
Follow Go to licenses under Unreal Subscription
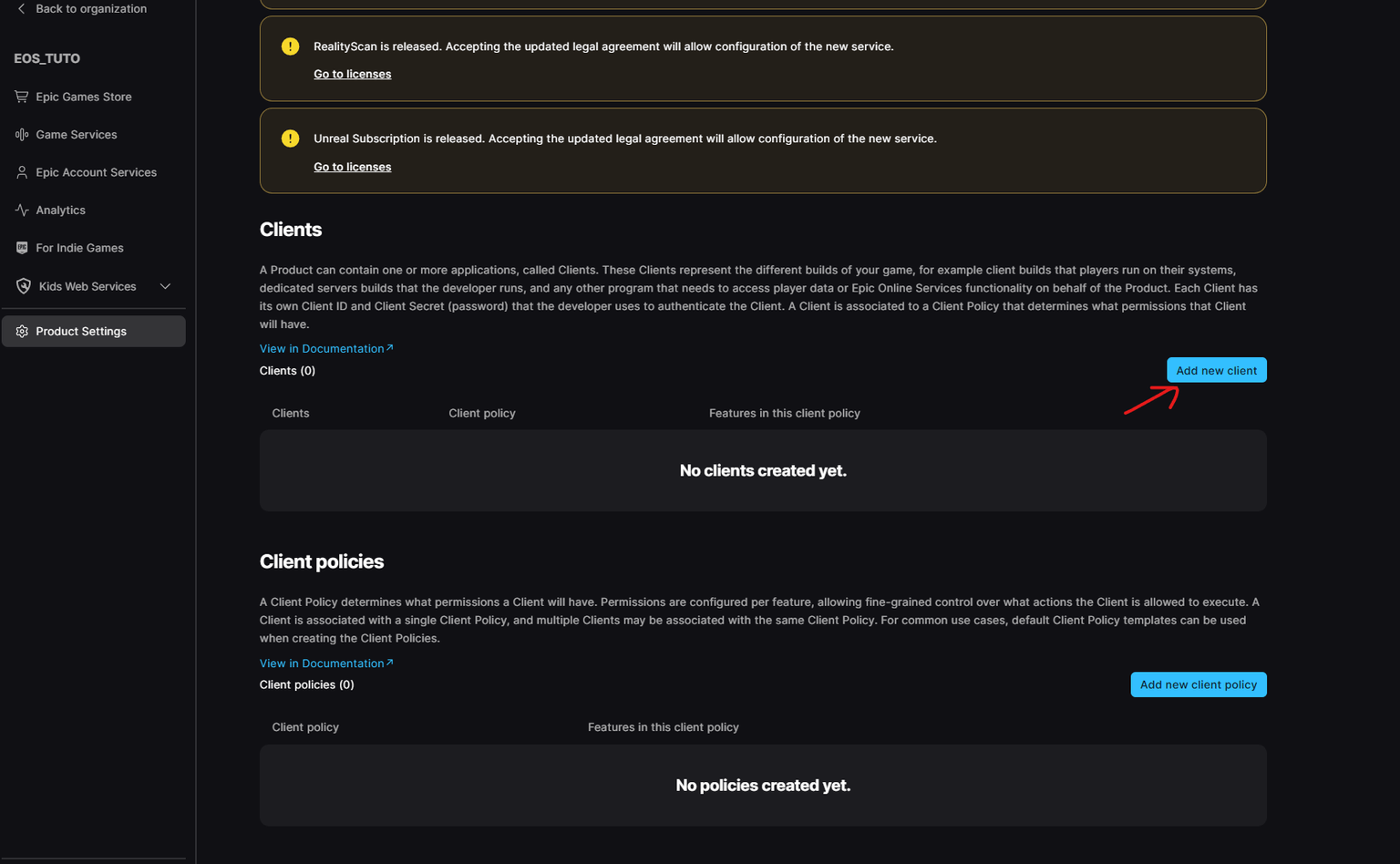(352, 167)
